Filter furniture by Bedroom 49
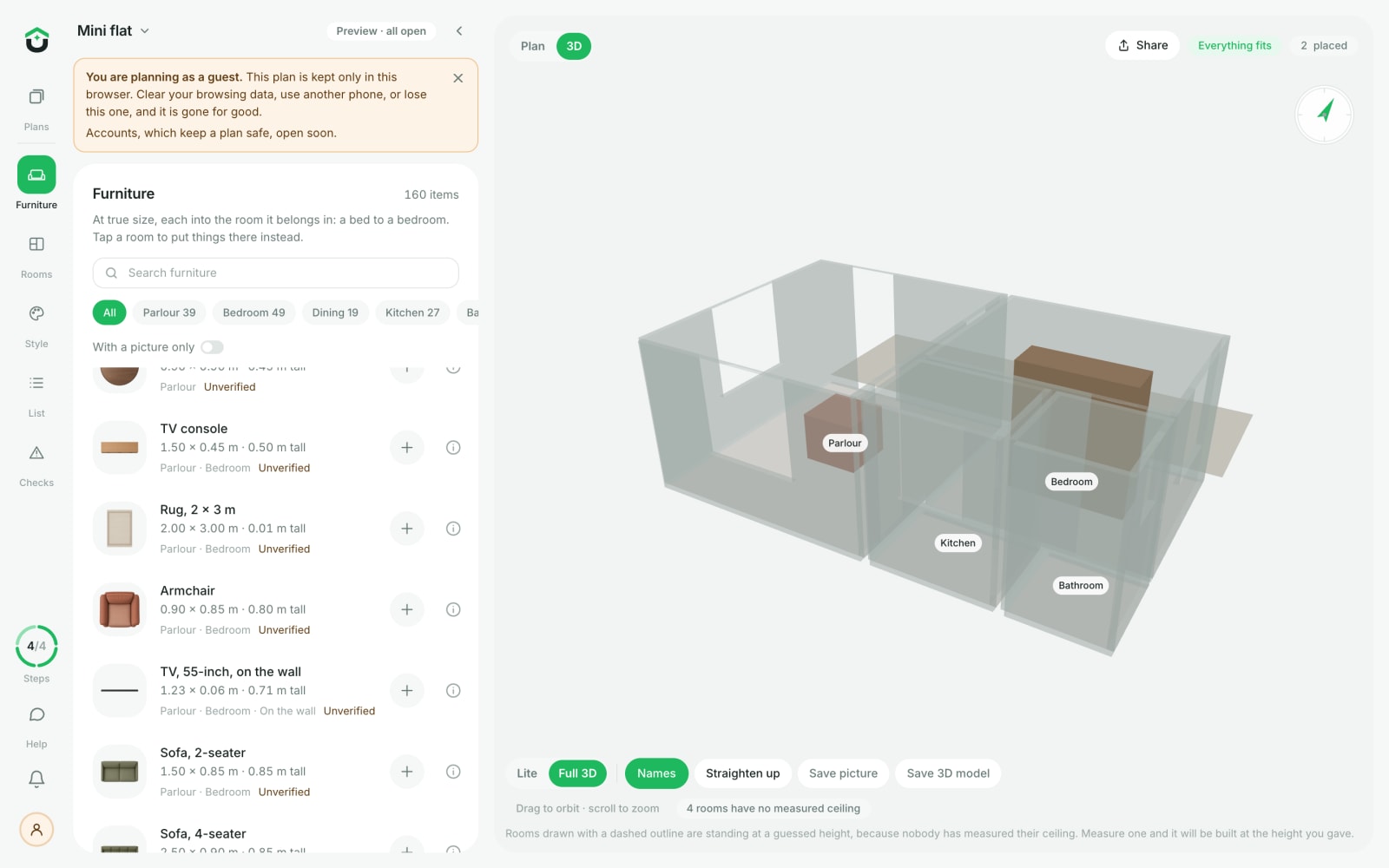1389x868 pixels. 253,312
